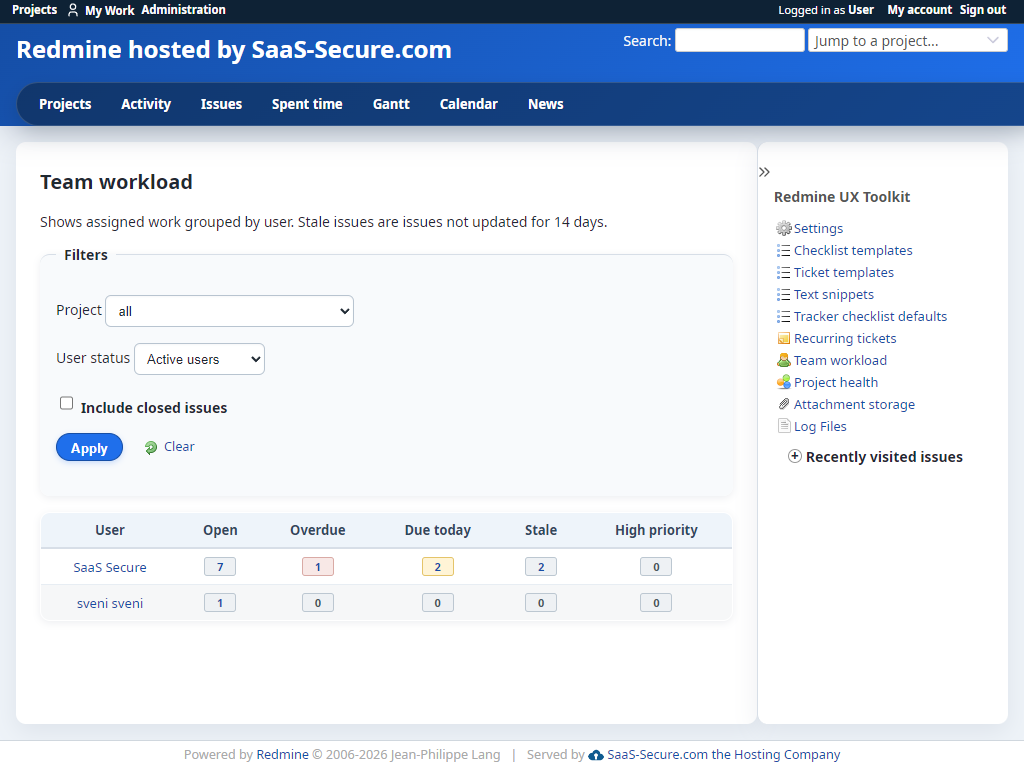
Task: Open Attachment storage link
Action: point(854,404)
